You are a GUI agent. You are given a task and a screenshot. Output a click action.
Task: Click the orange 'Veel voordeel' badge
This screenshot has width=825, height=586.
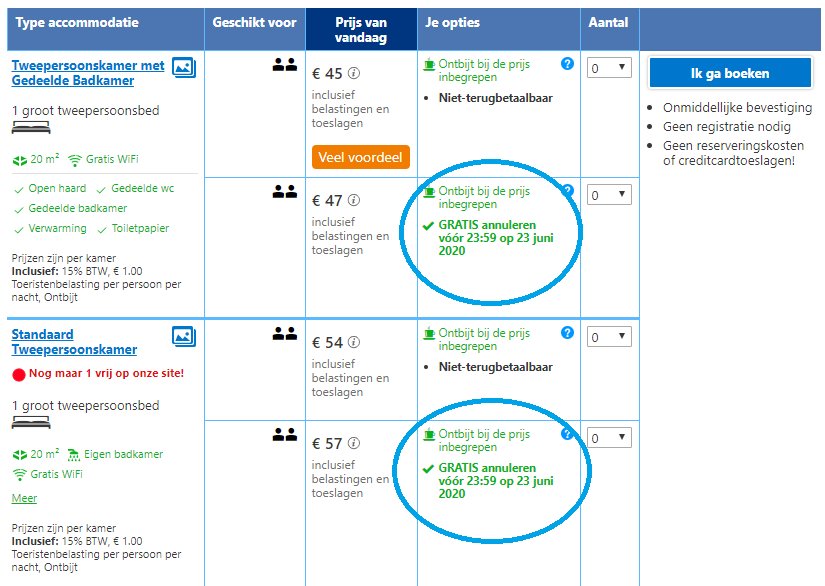pos(361,157)
